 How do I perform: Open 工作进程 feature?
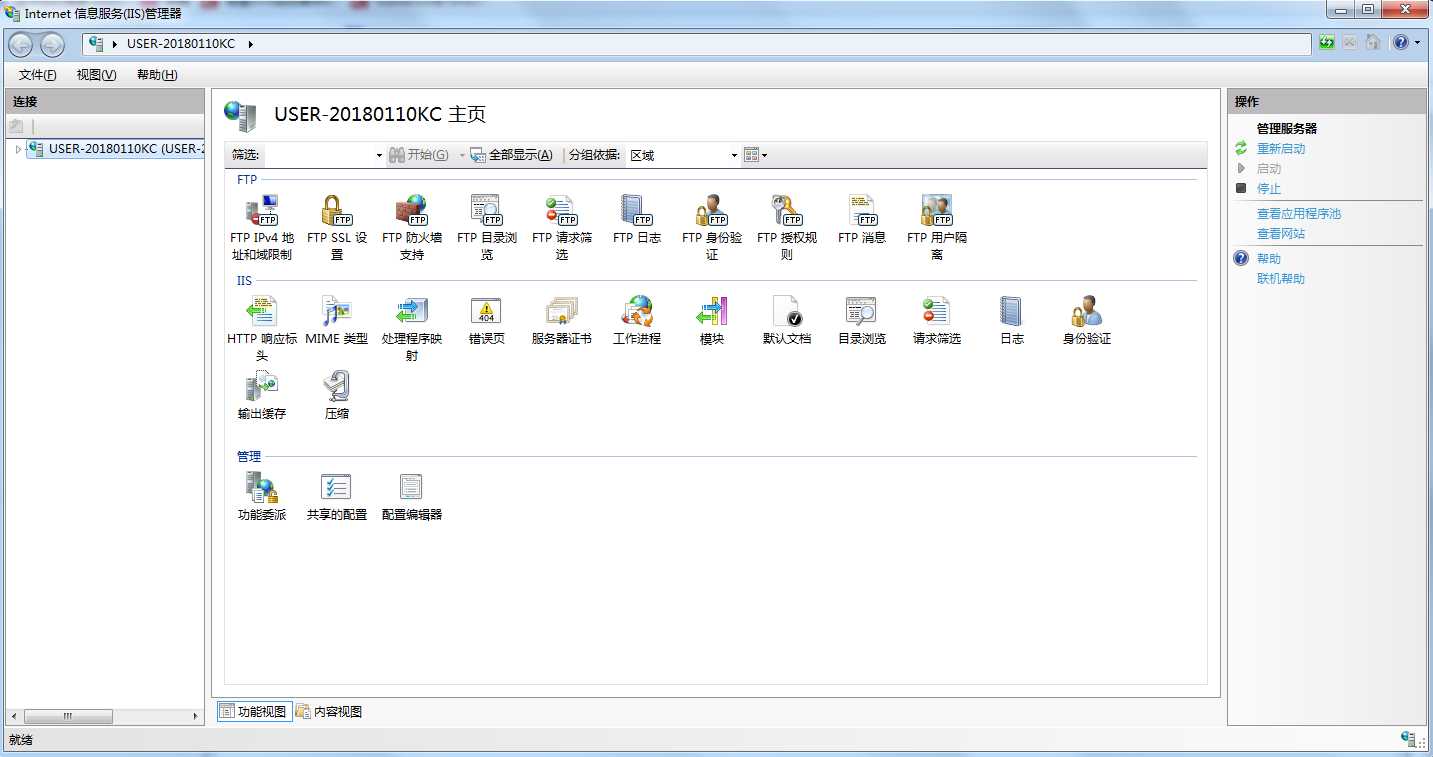637,321
